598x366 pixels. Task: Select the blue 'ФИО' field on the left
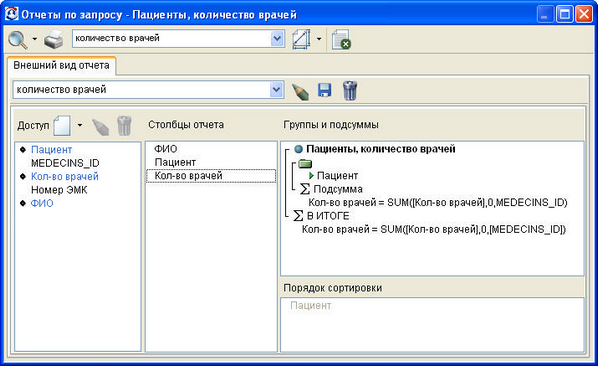[42, 203]
